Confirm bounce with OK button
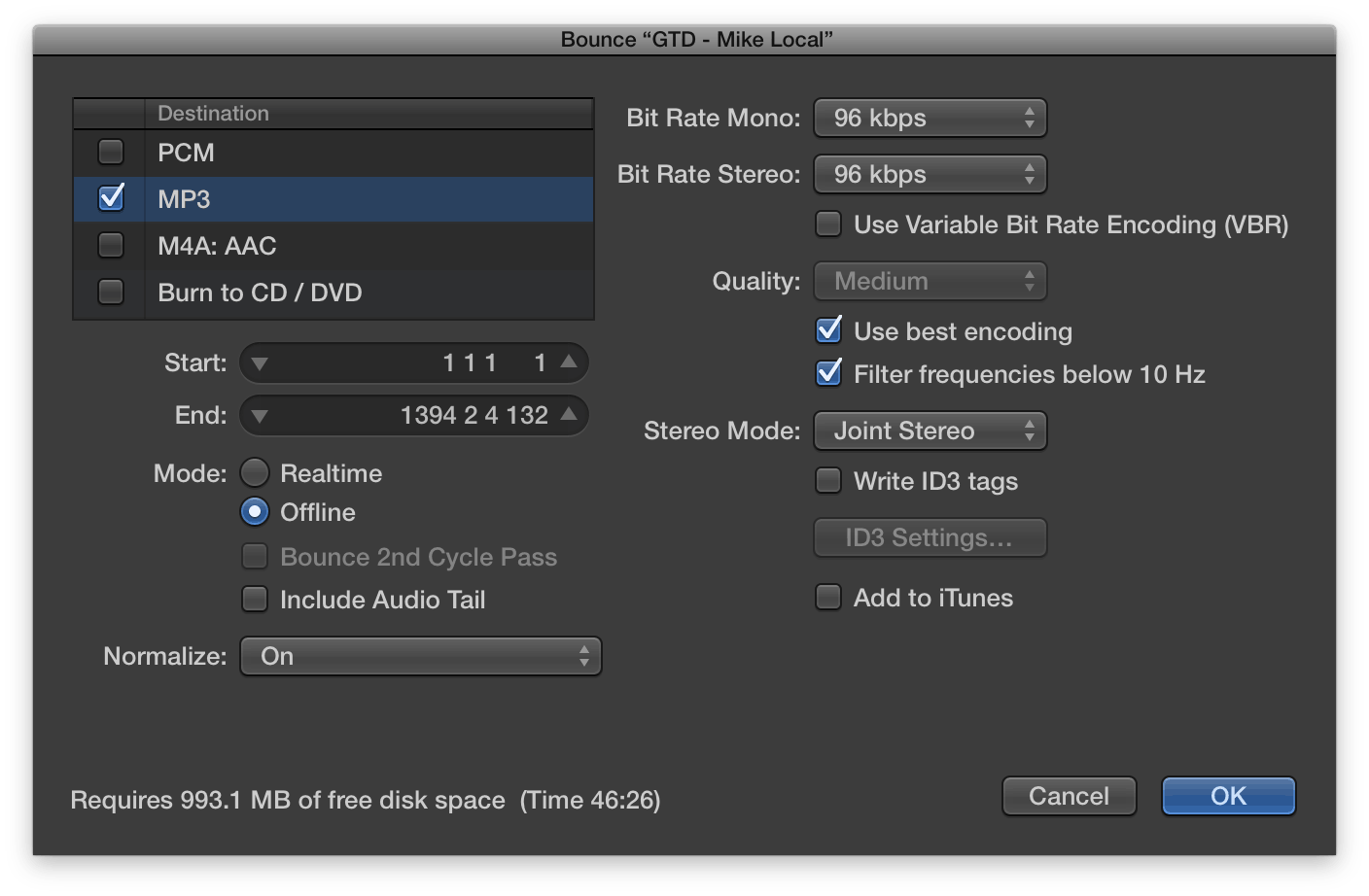 1229,796
